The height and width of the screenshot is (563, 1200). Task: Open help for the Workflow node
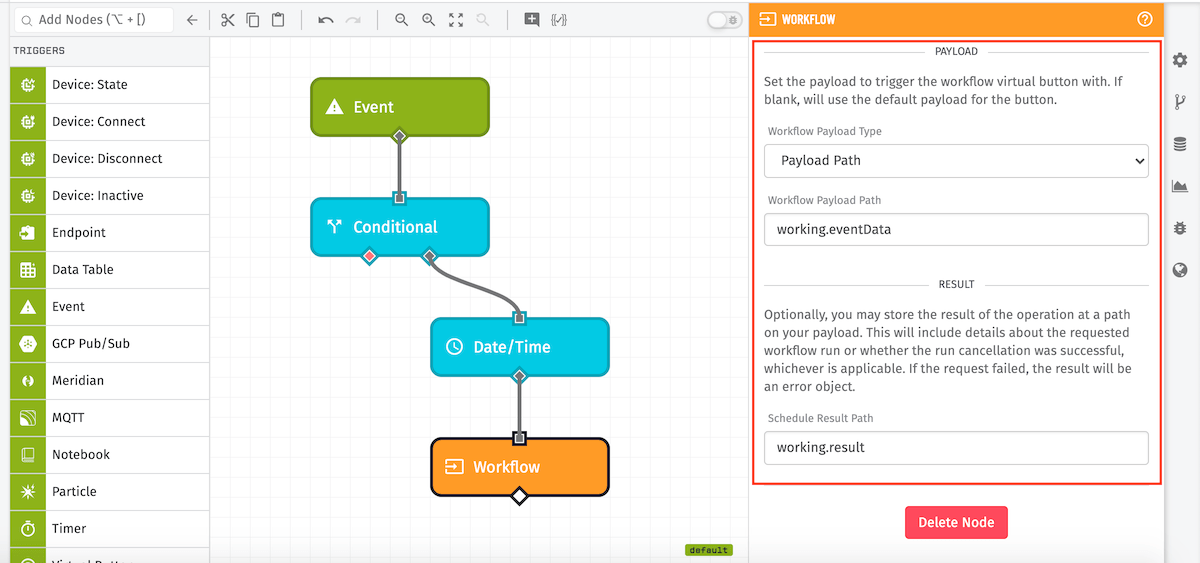[x=1145, y=19]
